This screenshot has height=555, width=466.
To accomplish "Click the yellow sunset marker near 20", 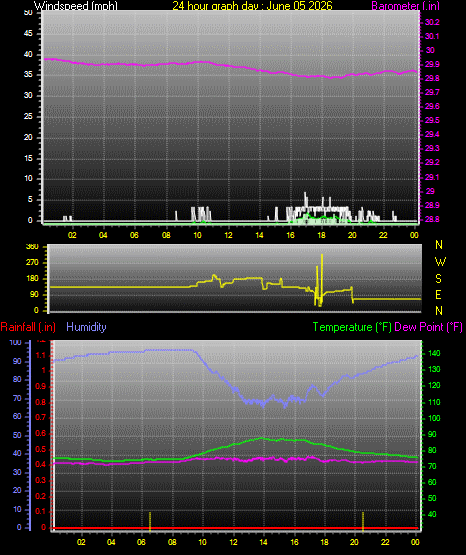I will [x=363, y=521].
